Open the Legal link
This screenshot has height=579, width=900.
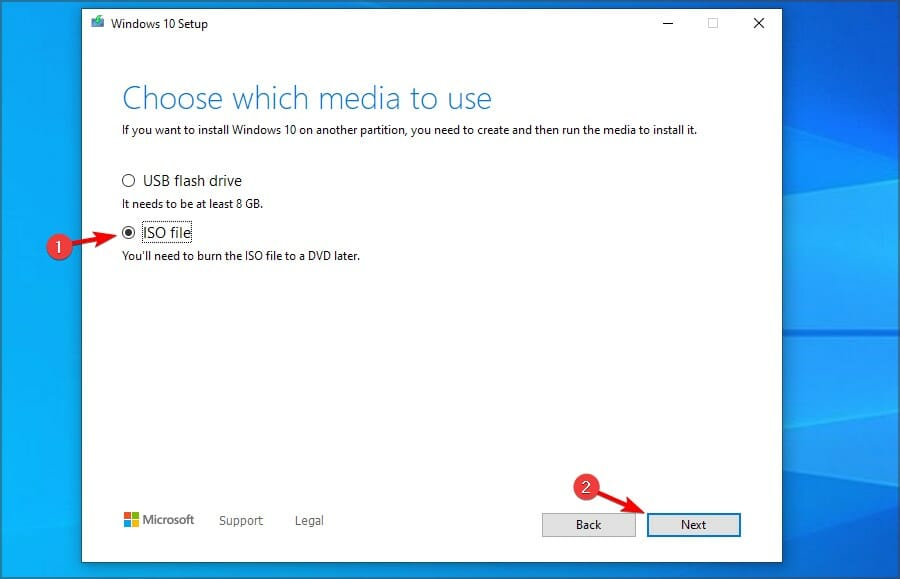(309, 520)
